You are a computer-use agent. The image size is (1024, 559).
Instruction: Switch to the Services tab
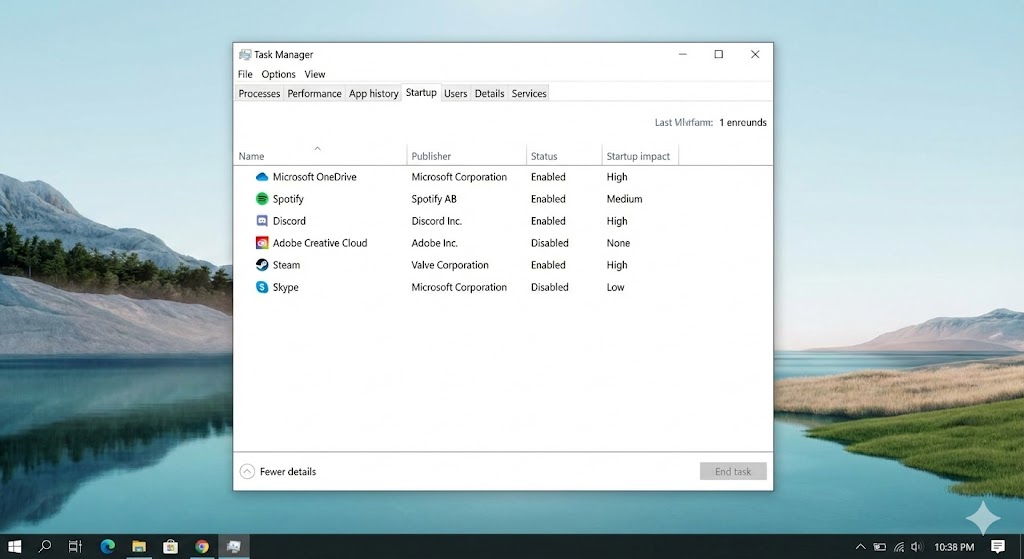[x=529, y=93]
